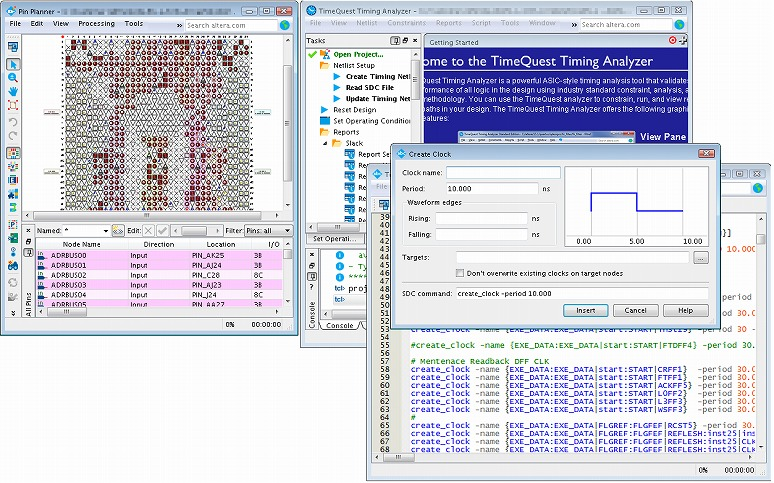Open the View menu in Pin Planner

coord(61,24)
